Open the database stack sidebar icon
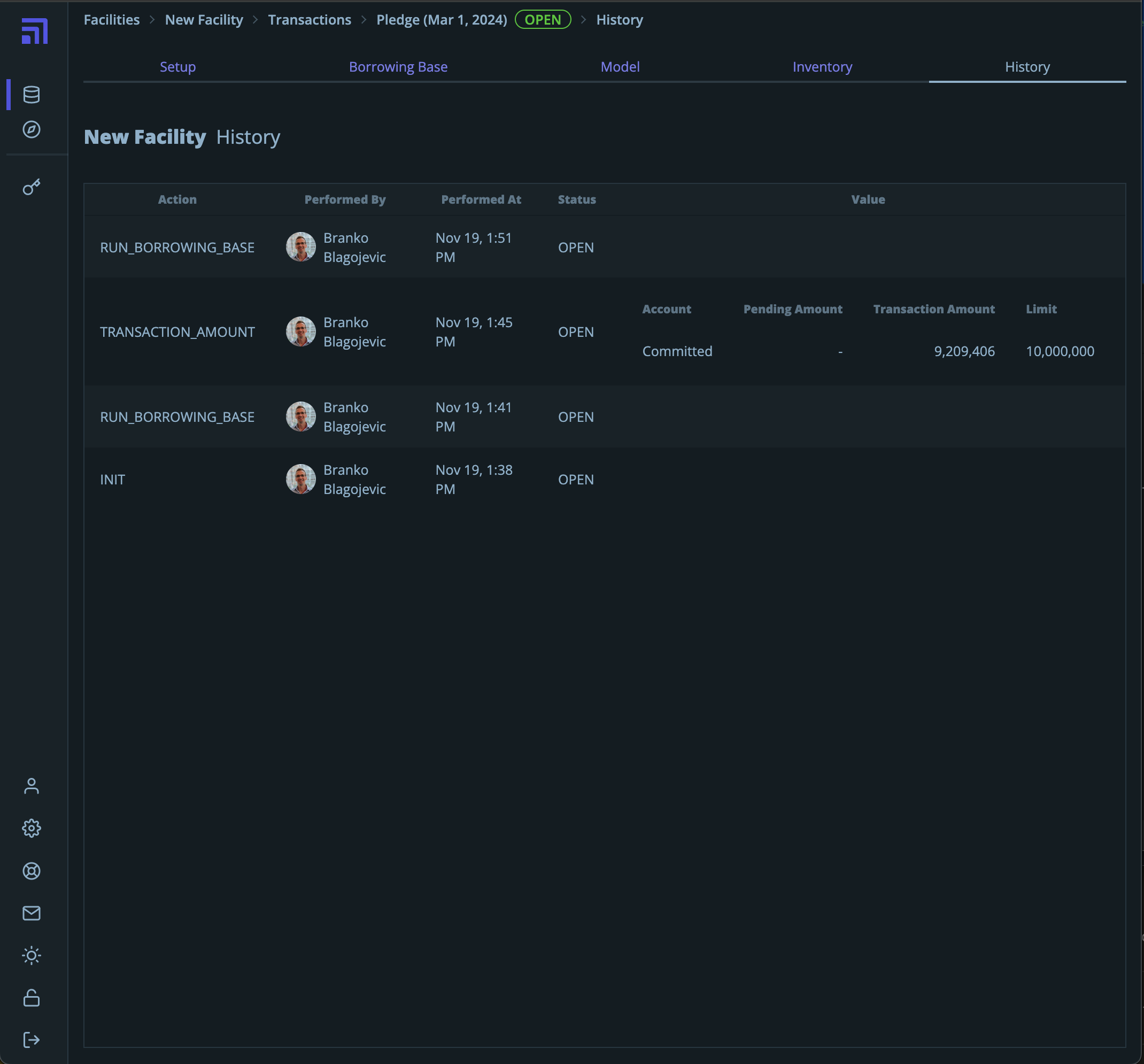Viewport: 1144px width, 1064px height. 32,95
